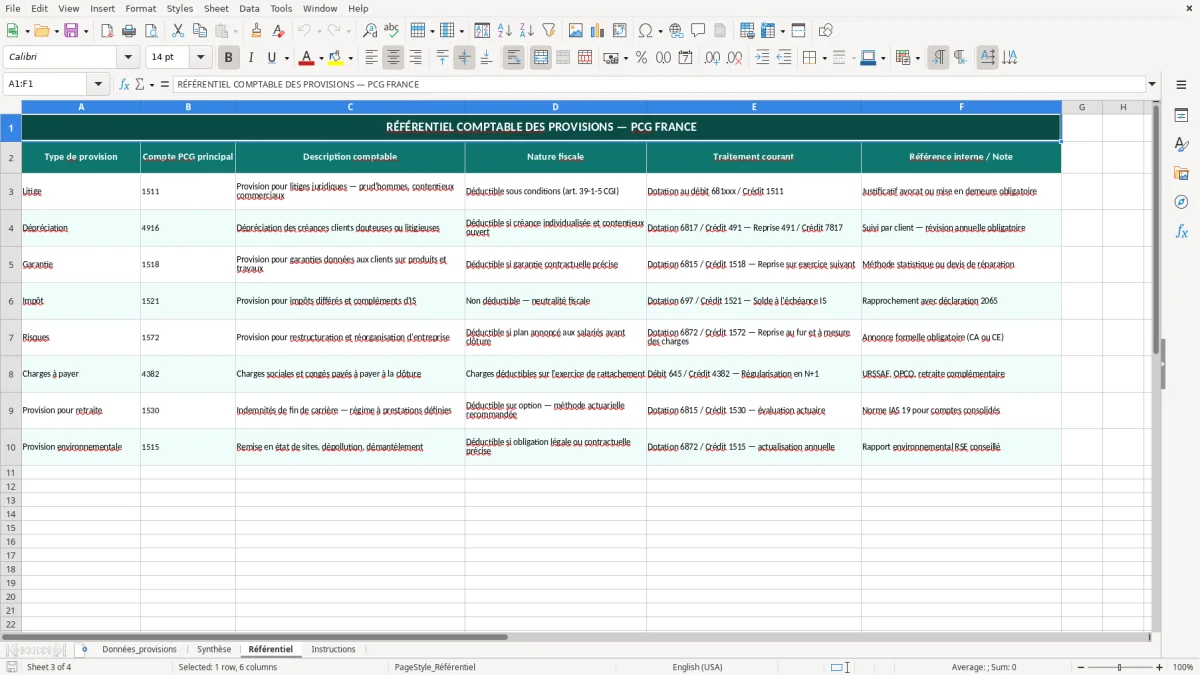Toggle Bold formatting
This screenshot has width=1200, height=675.
[x=228, y=58]
